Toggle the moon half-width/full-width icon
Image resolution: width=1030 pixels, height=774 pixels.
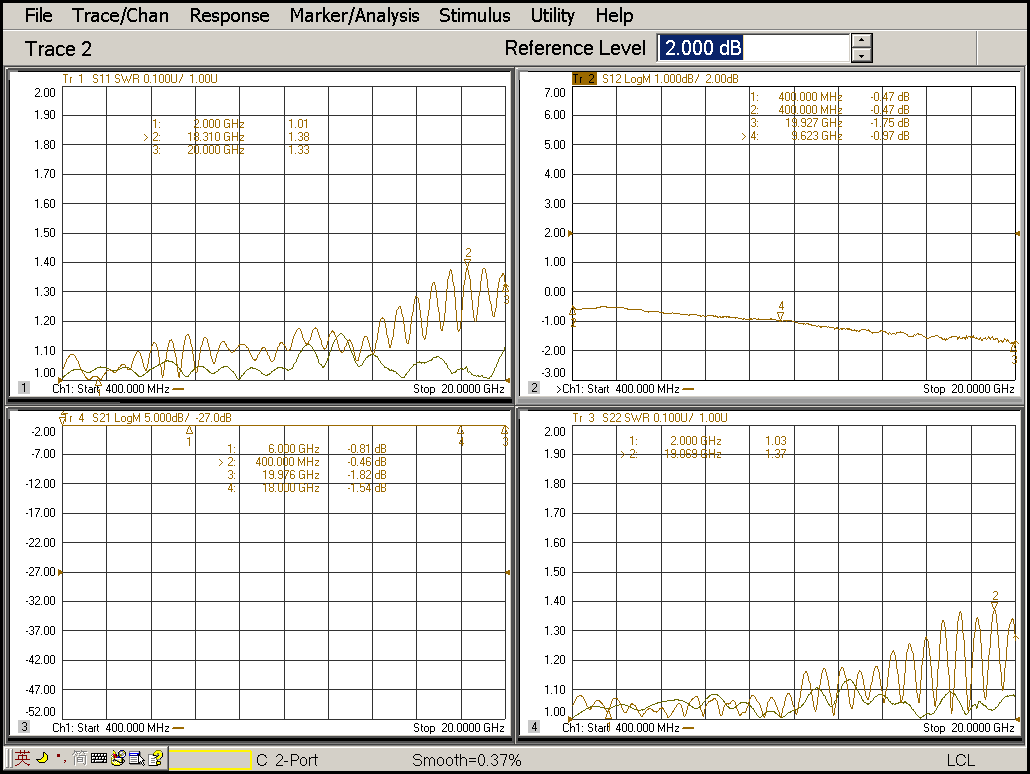tap(43, 758)
